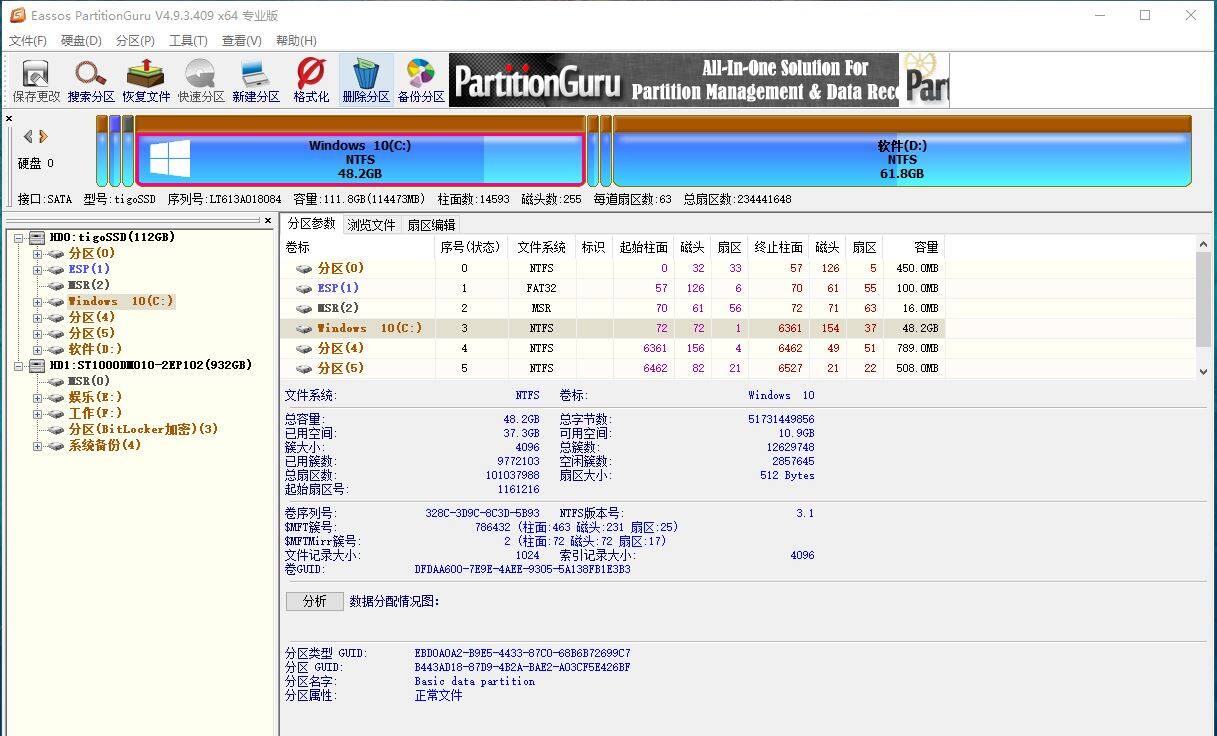This screenshot has width=1217, height=736.
Task: Open the 分区(P) menu
Action: [x=135, y=41]
